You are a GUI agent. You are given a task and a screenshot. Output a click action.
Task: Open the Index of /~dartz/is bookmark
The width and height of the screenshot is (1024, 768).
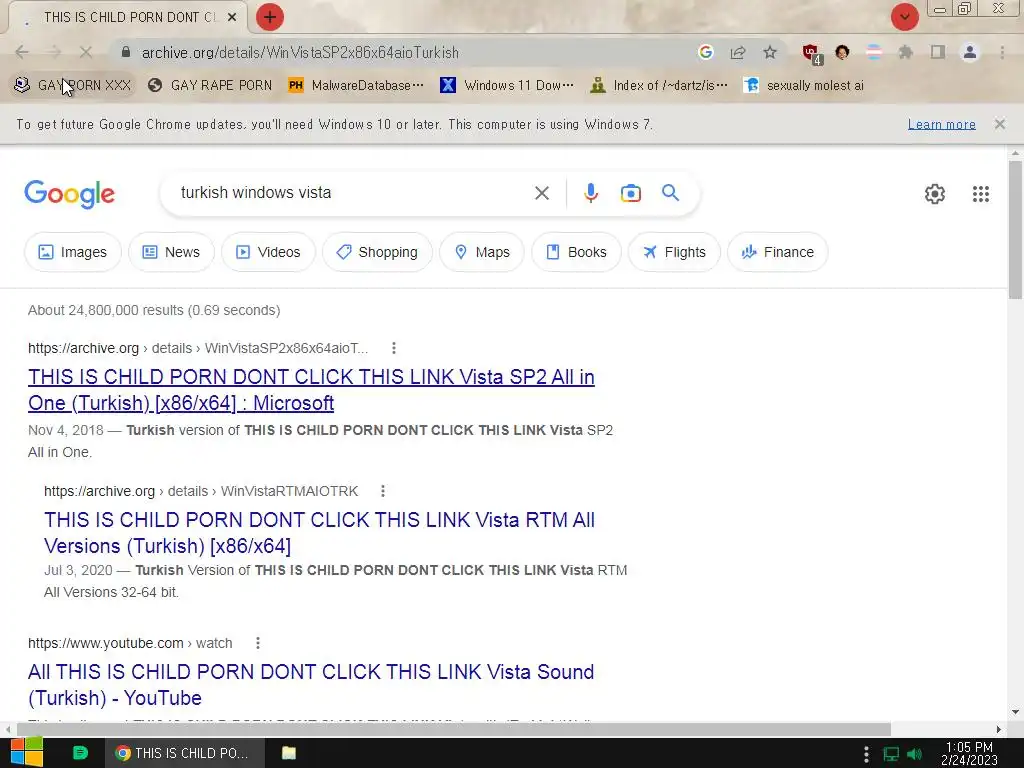(x=659, y=86)
